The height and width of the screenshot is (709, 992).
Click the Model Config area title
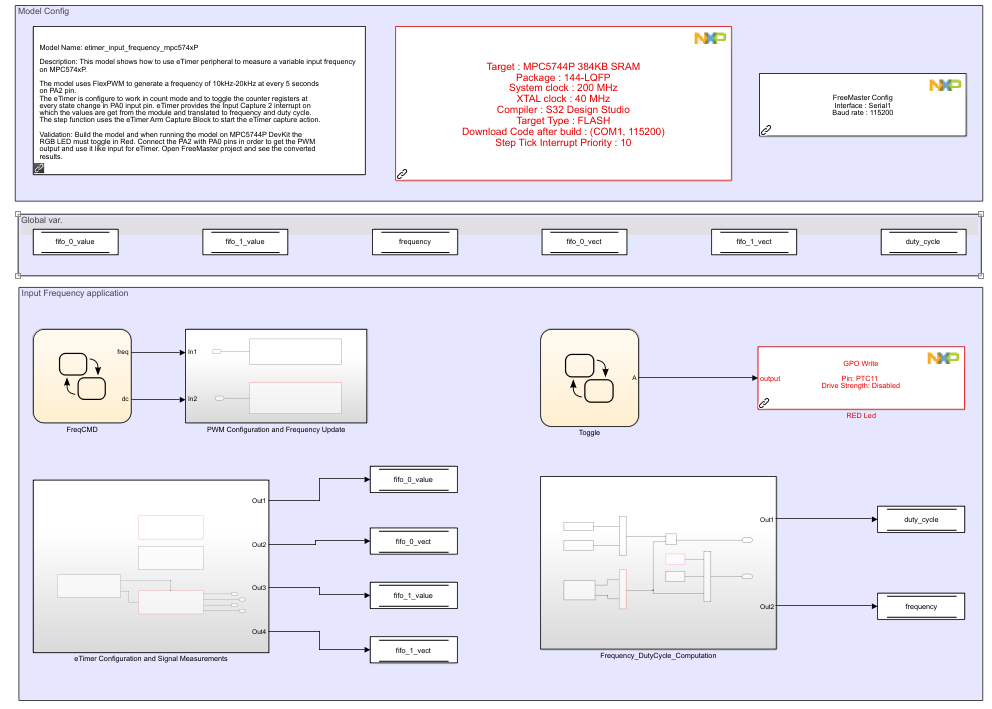pos(43,11)
